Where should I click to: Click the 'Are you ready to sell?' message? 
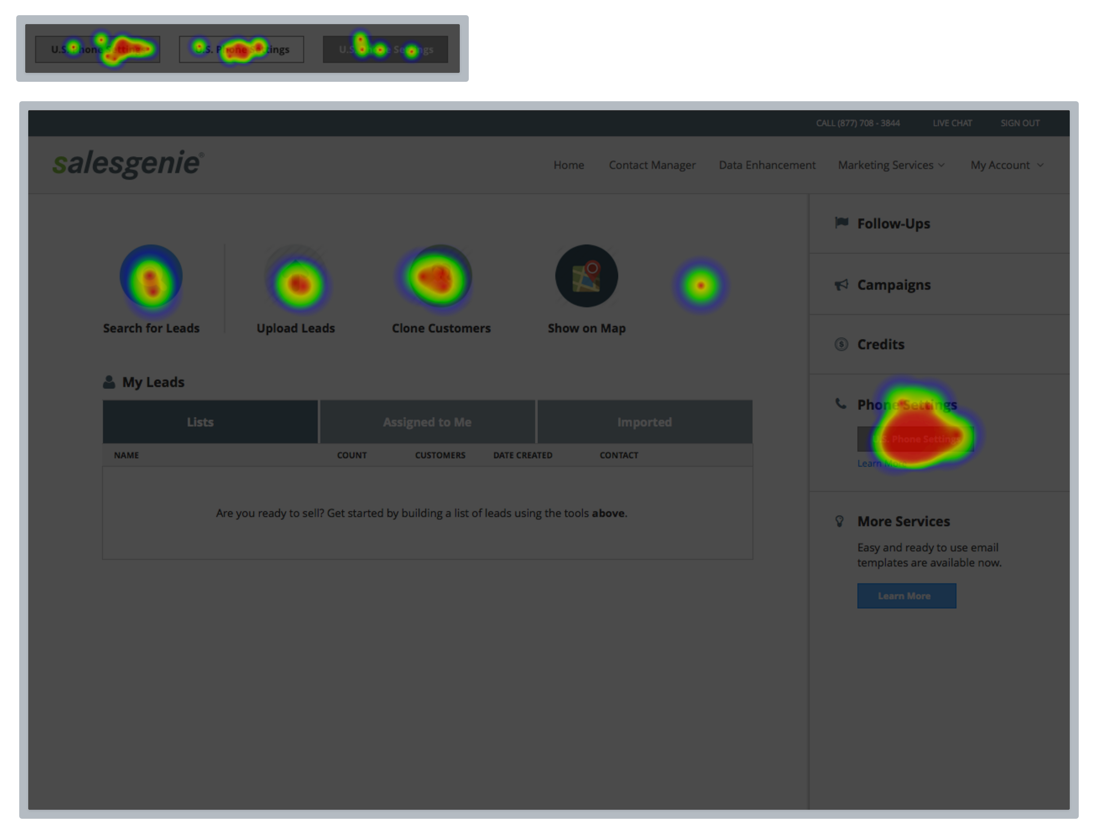tap(421, 513)
